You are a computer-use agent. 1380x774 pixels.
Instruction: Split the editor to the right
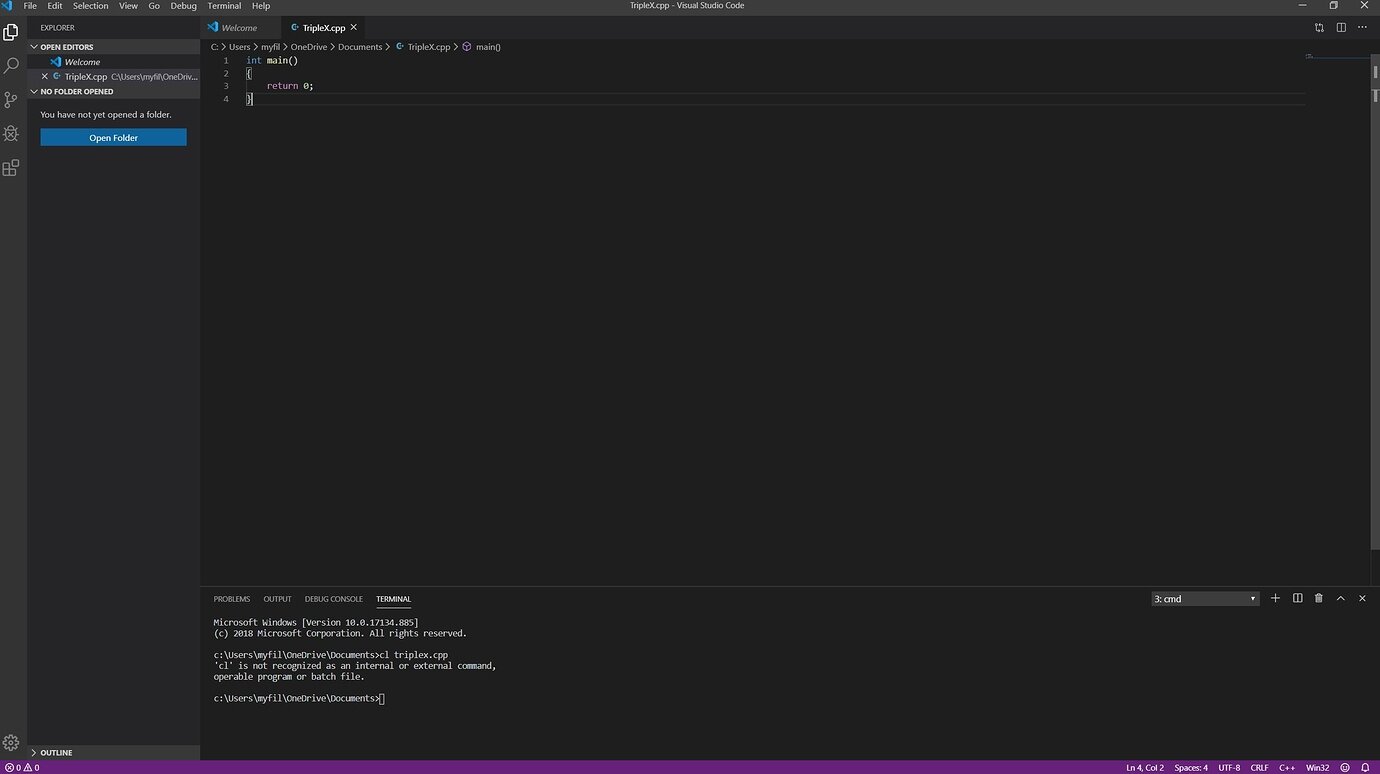[x=1341, y=28]
